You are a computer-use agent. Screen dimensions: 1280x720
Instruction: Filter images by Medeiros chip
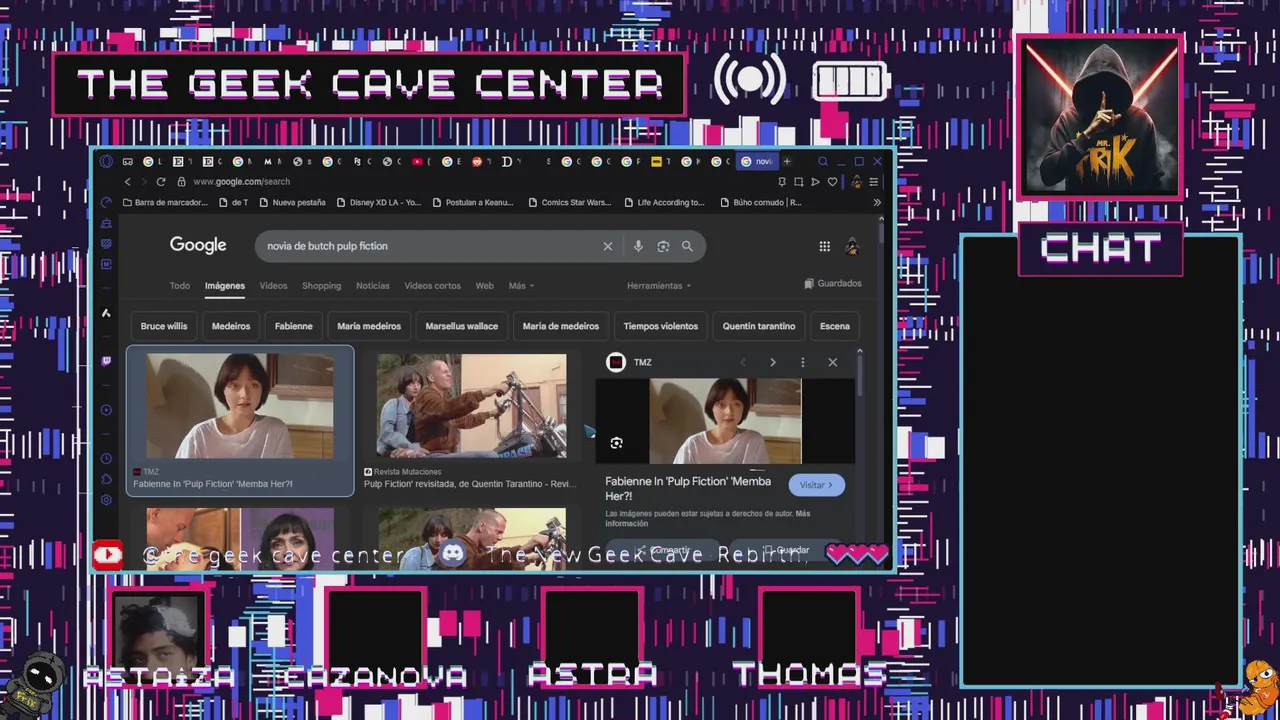(231, 326)
